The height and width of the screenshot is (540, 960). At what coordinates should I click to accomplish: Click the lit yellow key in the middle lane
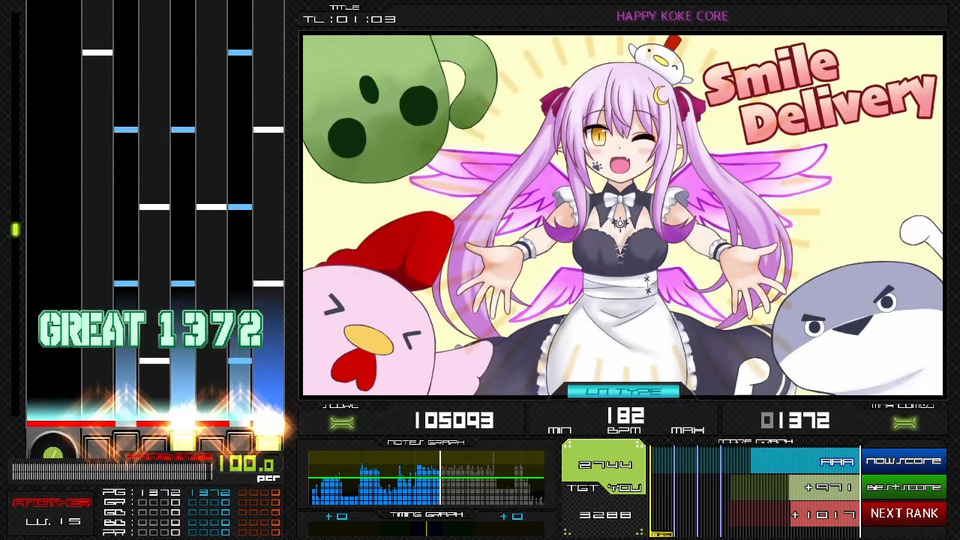tap(182, 441)
